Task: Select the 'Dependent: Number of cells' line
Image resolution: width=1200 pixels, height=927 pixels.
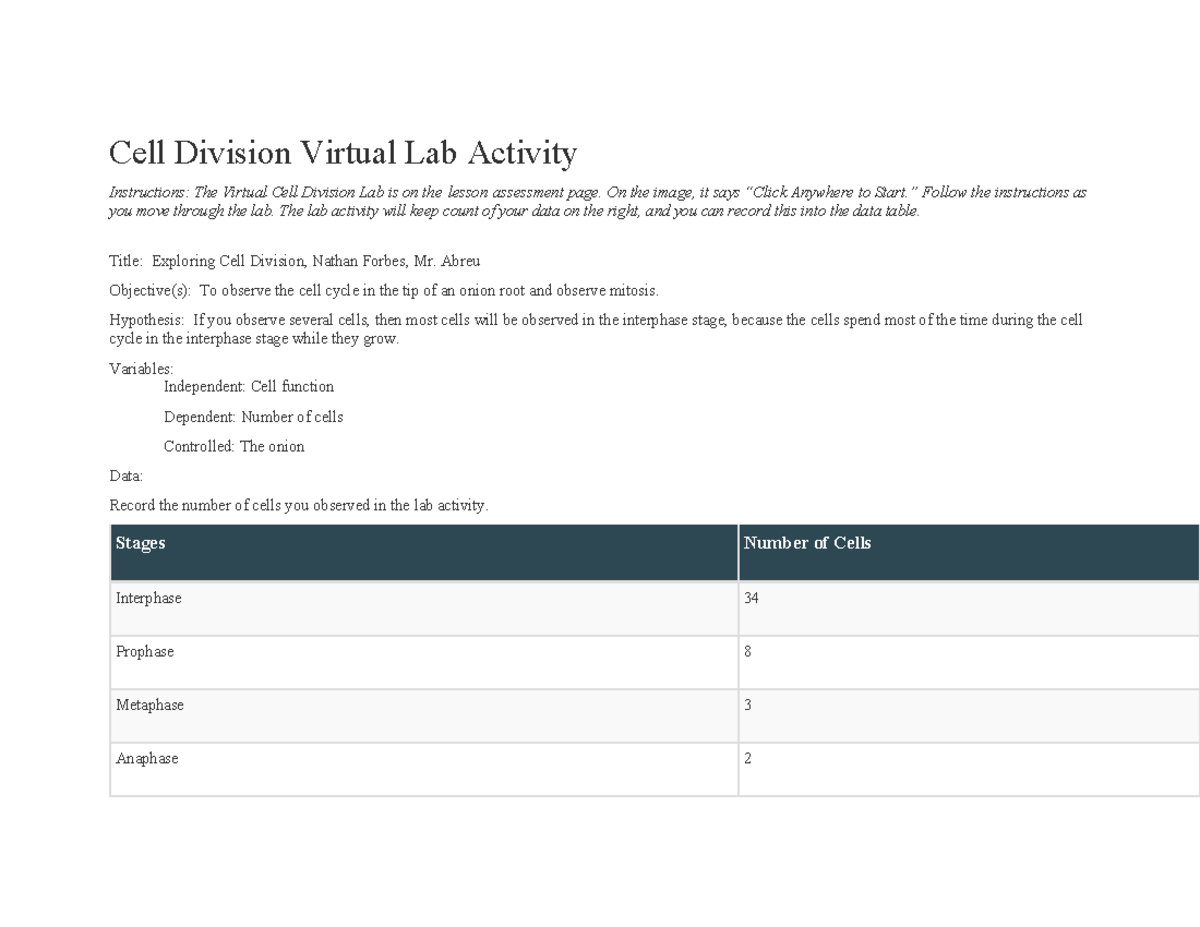Action: (254, 416)
